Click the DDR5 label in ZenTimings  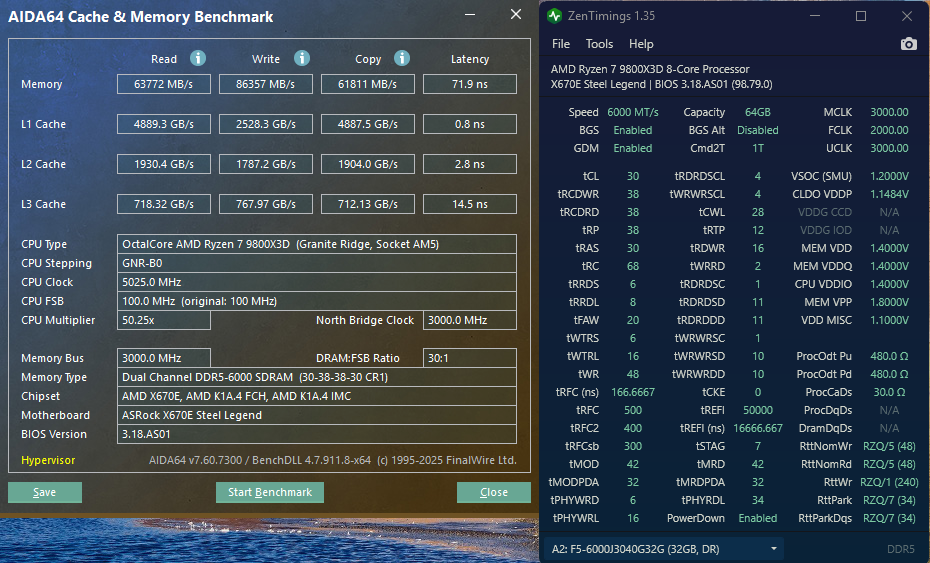(x=900, y=549)
